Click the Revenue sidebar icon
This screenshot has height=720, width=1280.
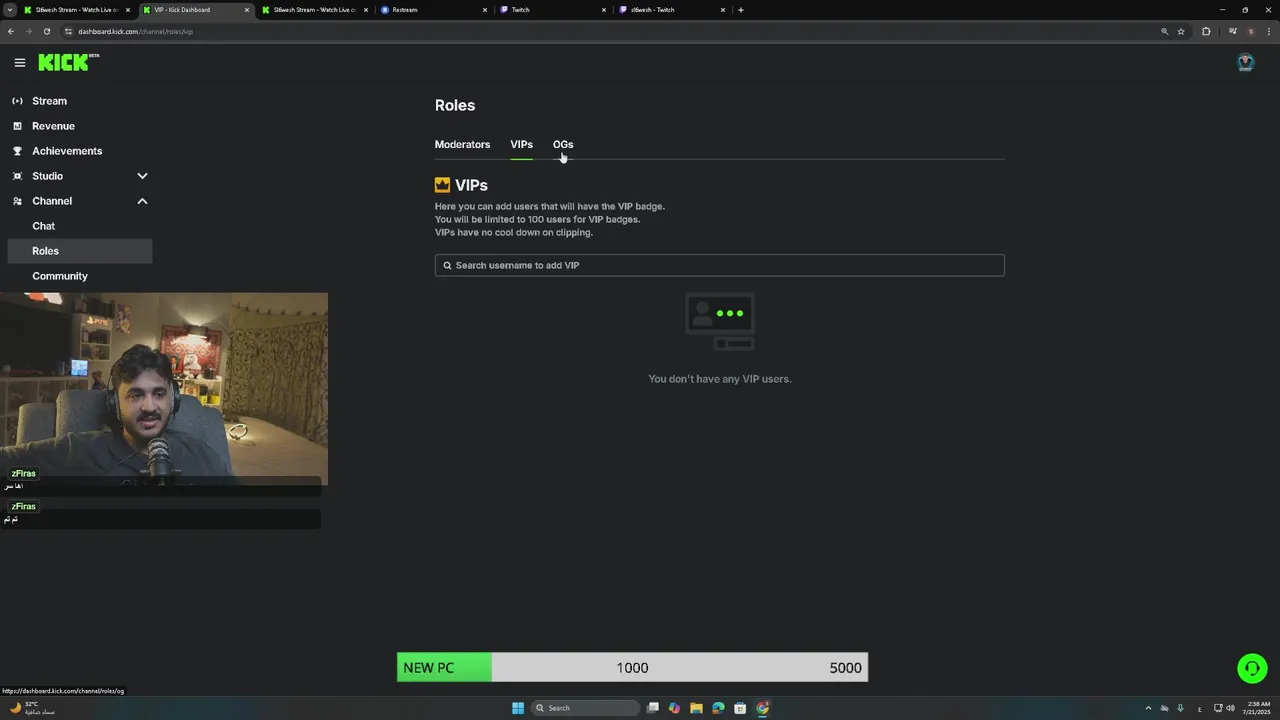(17, 126)
